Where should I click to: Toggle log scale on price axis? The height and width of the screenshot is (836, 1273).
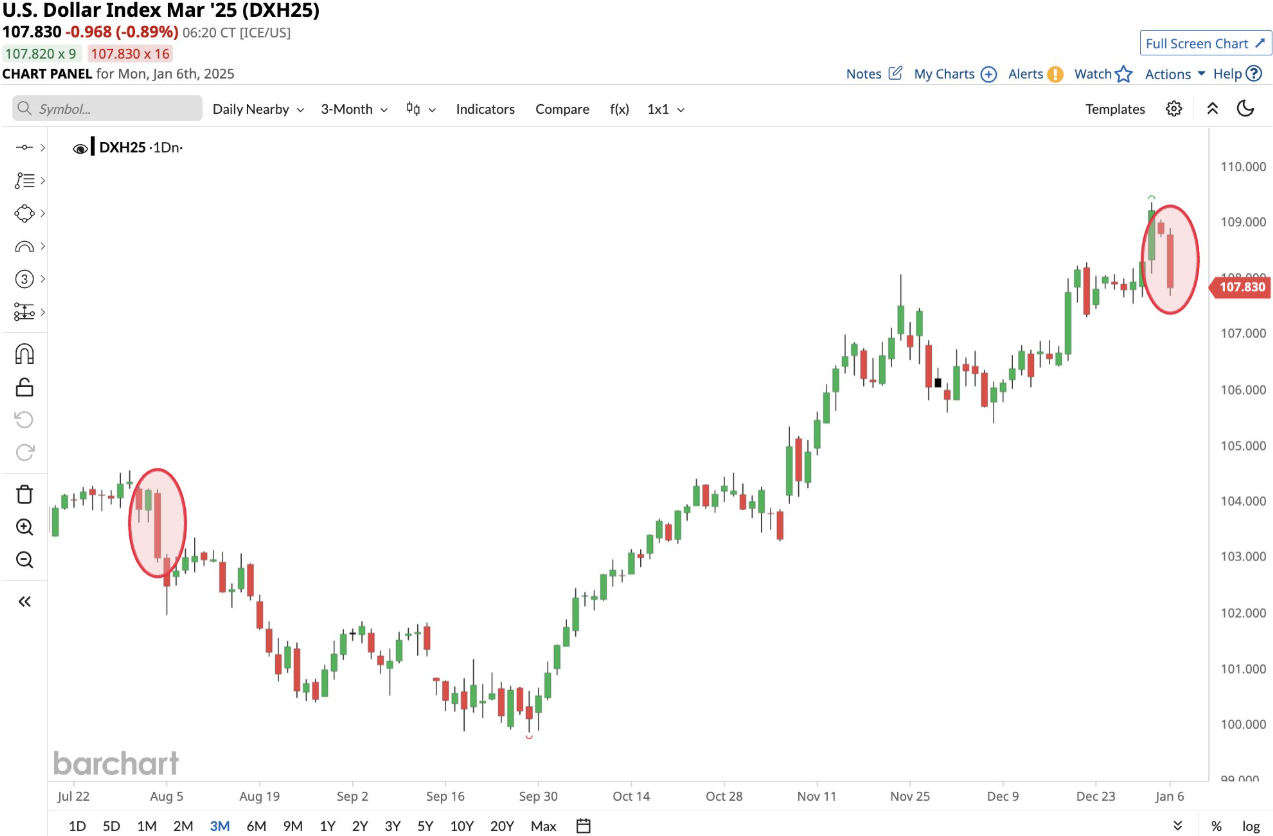[x=1250, y=826]
